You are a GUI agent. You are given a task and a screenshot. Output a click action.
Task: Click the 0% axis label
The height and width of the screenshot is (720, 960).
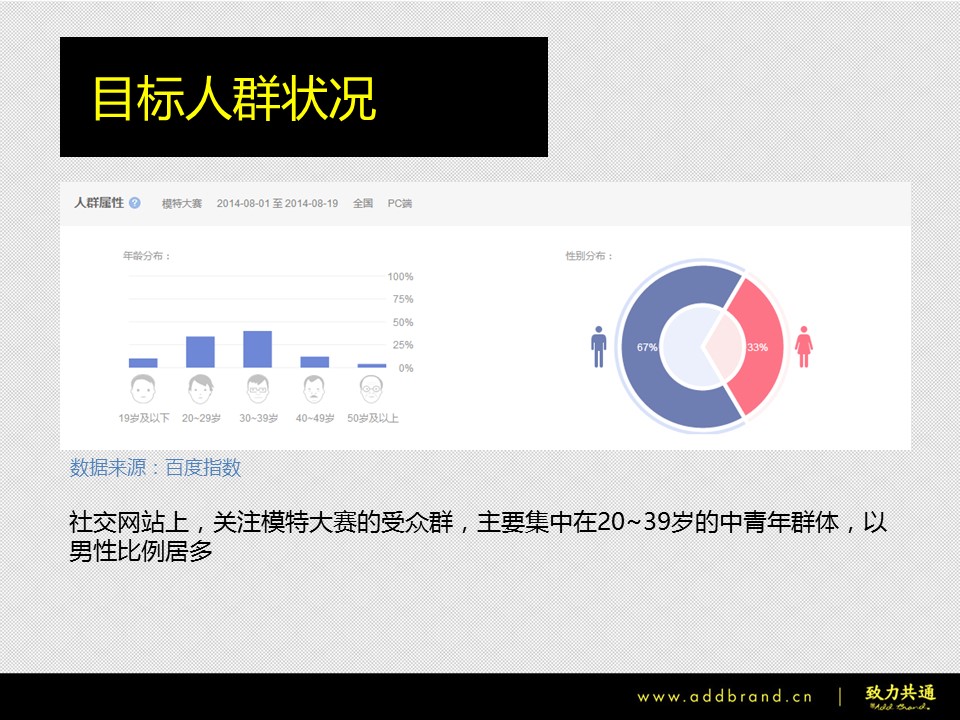[406, 368]
